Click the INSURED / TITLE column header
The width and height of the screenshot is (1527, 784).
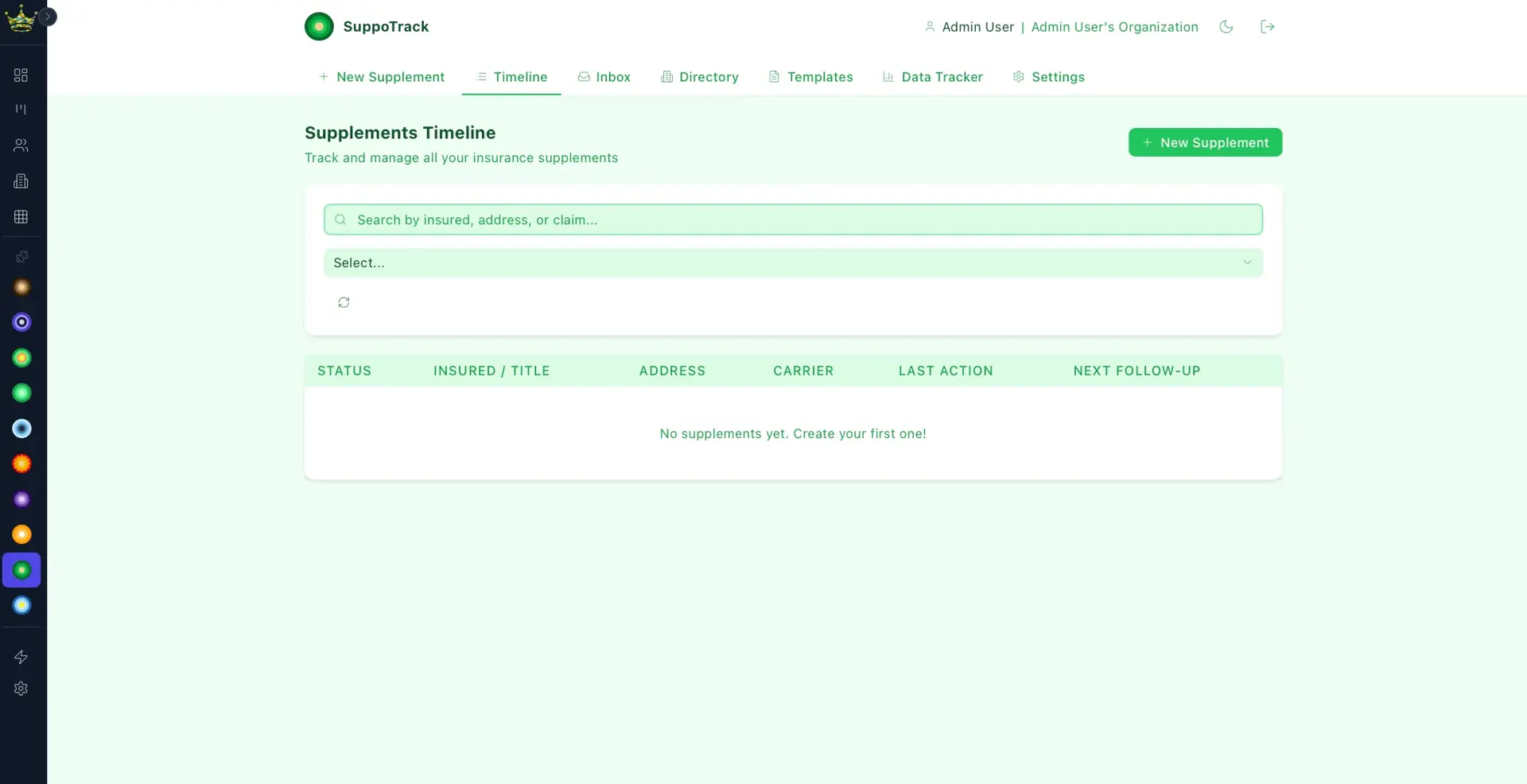[492, 371]
